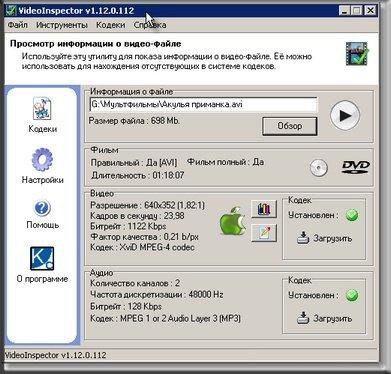Open the О программе icon

point(42,259)
